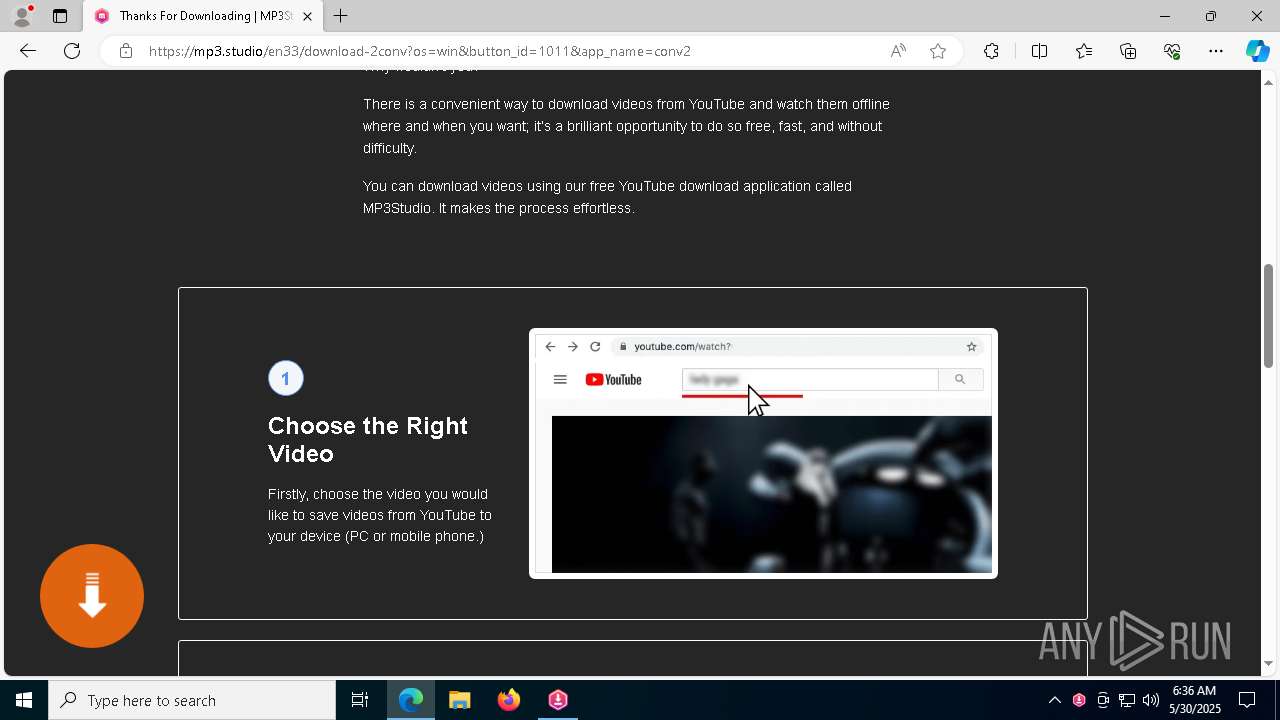Image resolution: width=1280 pixels, height=720 pixels.
Task: Click the page vertical scrollbar thumb
Action: click(x=1269, y=315)
